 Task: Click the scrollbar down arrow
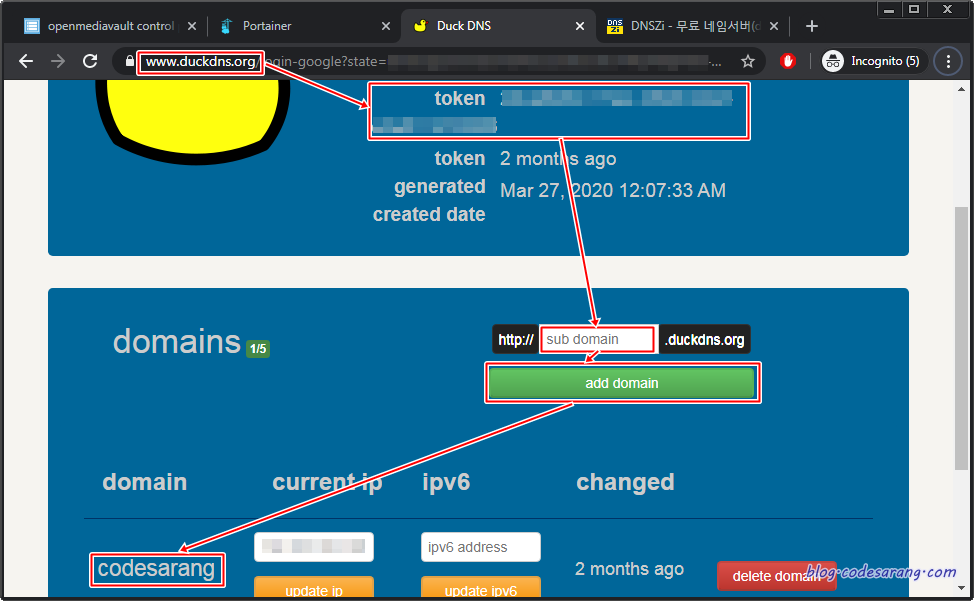(962, 587)
